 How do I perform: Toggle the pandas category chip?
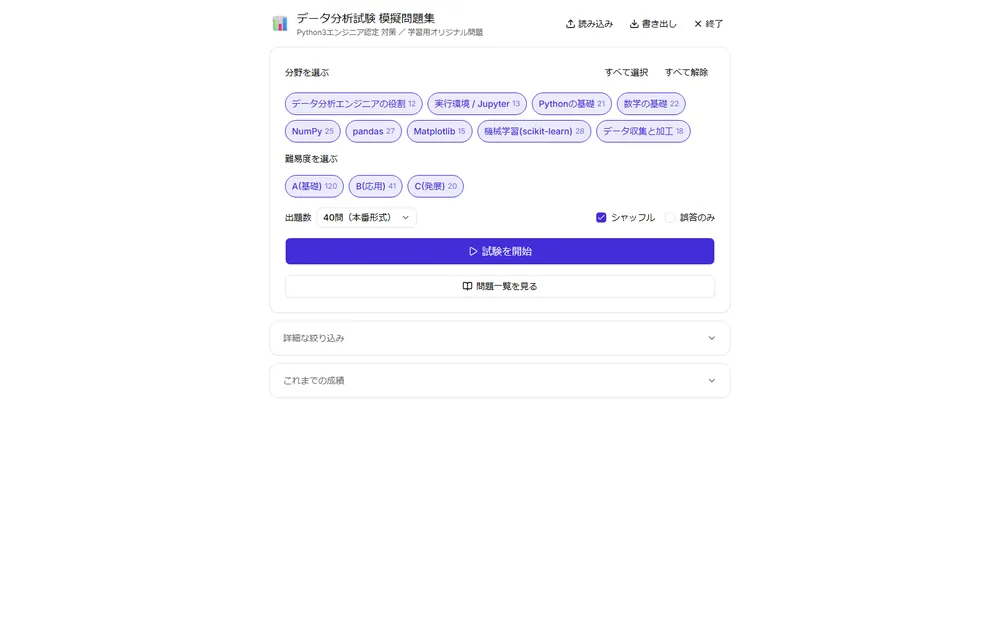[374, 131]
